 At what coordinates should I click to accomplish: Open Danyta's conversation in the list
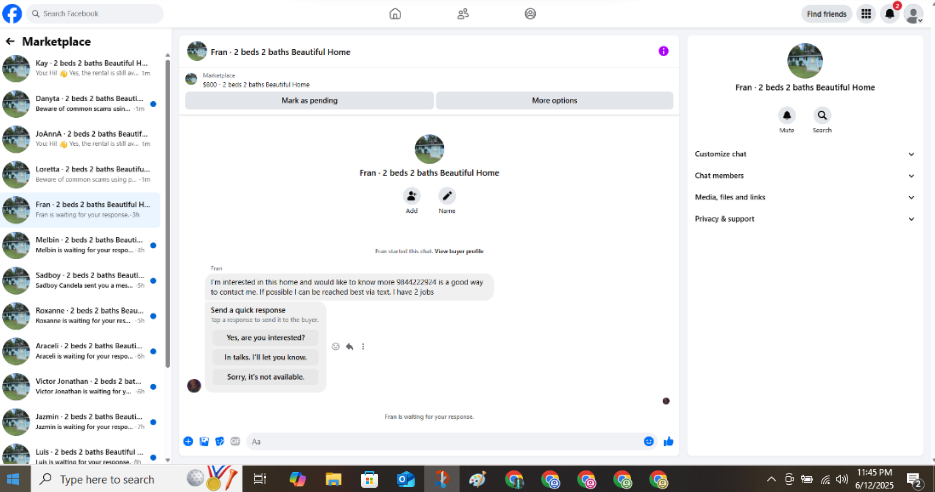[81, 104]
